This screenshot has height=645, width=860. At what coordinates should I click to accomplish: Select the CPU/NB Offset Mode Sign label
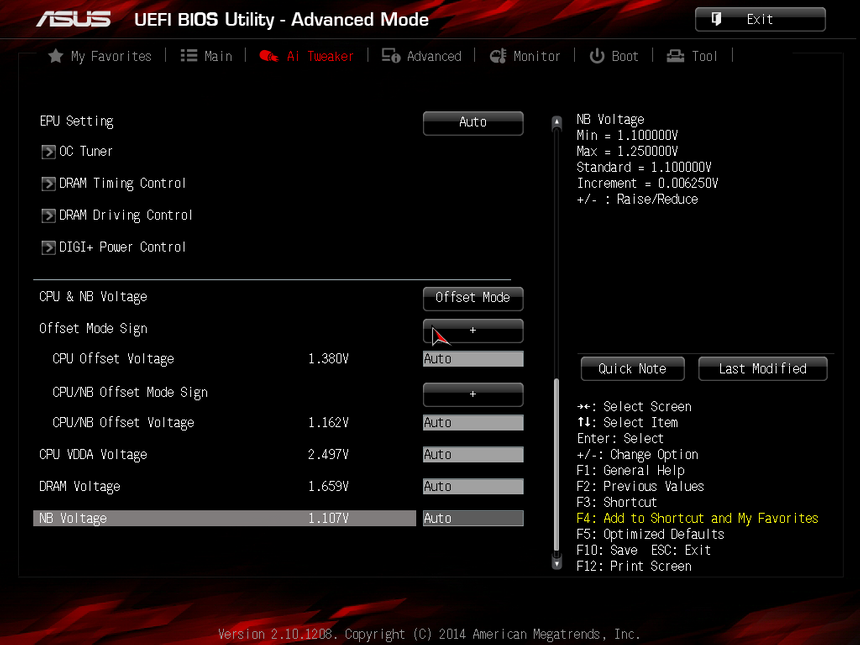tap(130, 393)
